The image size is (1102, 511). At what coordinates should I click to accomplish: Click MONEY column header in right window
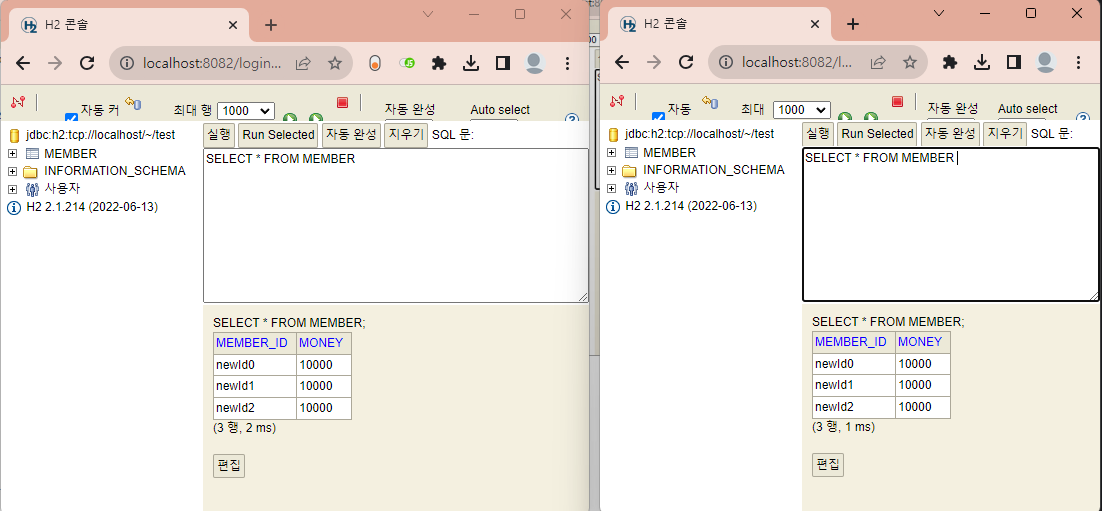click(x=922, y=342)
